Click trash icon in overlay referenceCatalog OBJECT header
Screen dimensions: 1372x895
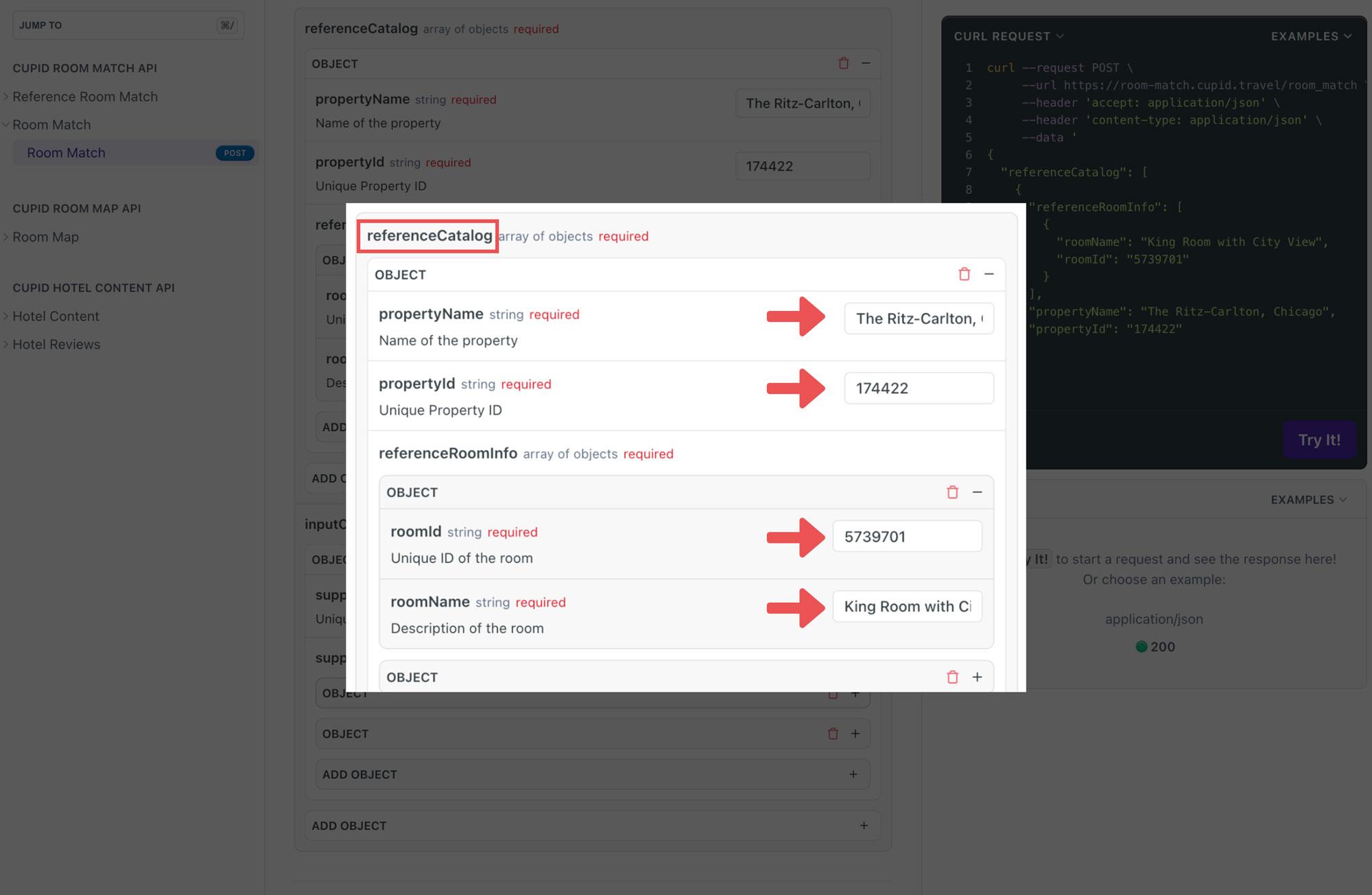point(964,274)
